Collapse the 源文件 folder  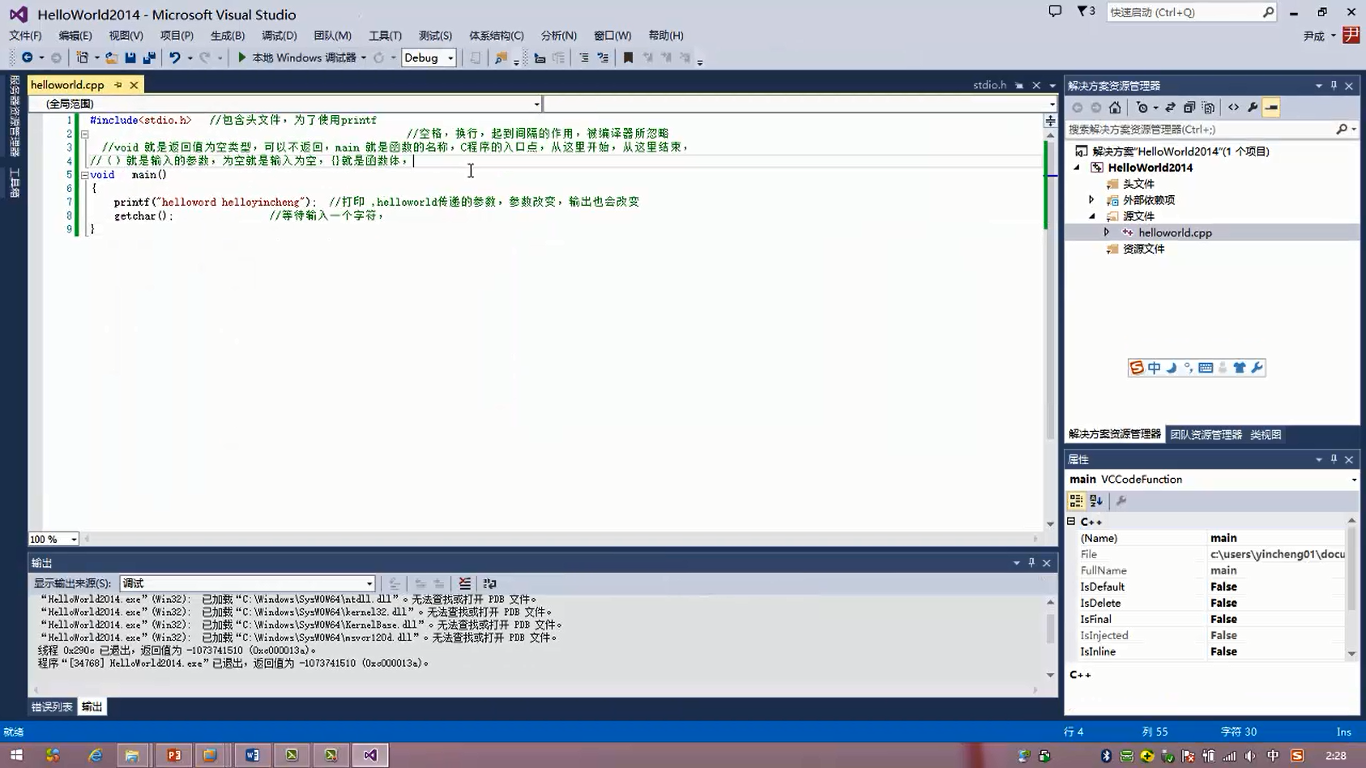tap(1092, 216)
